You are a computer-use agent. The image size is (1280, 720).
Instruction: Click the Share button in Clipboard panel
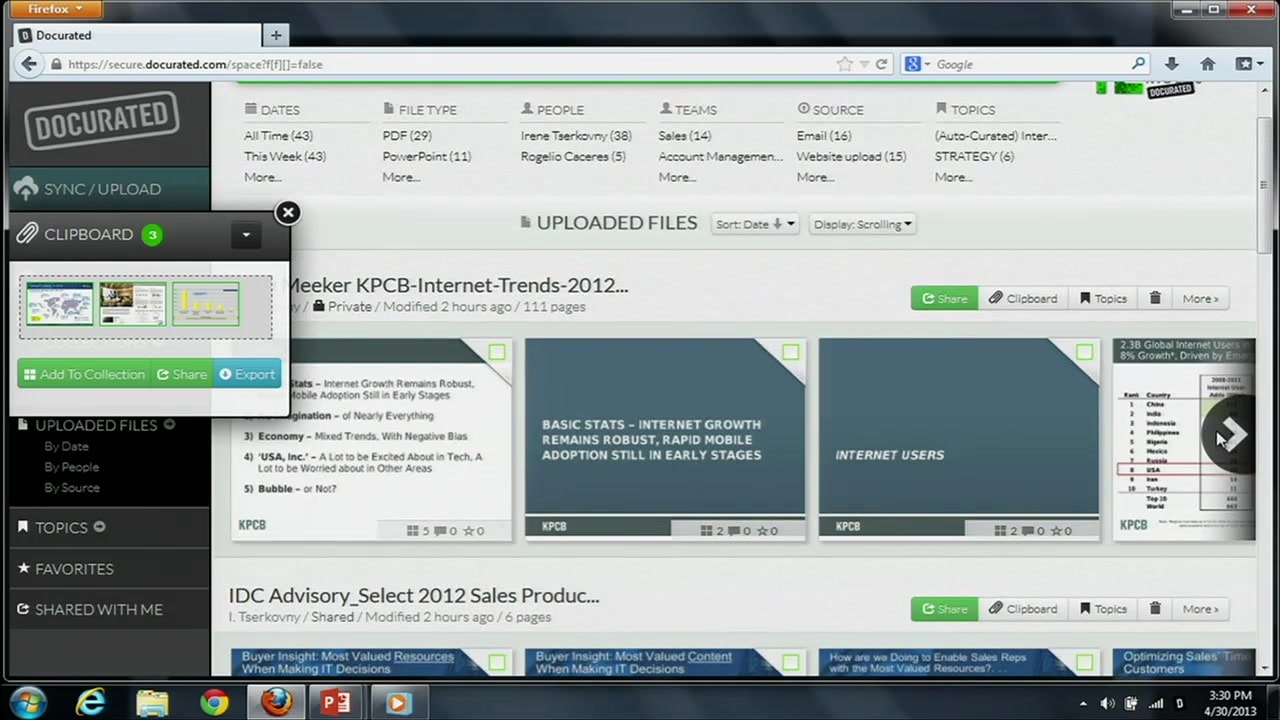click(x=182, y=374)
